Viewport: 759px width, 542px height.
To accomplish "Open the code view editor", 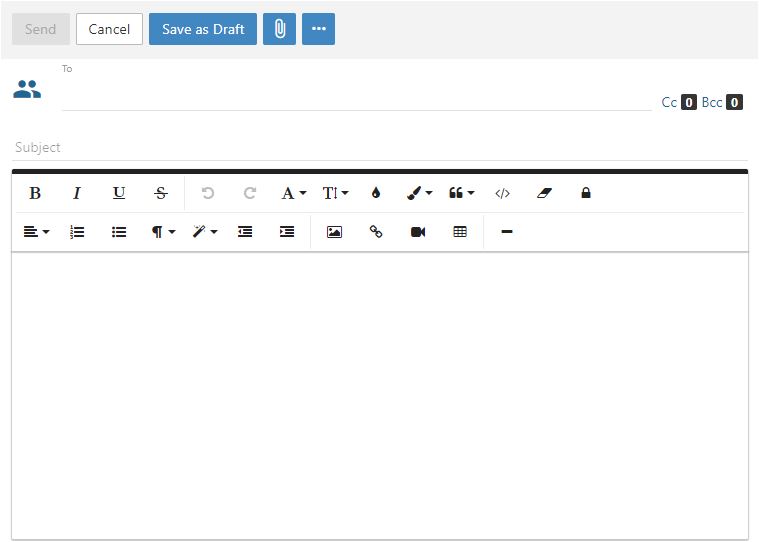I will [502, 193].
